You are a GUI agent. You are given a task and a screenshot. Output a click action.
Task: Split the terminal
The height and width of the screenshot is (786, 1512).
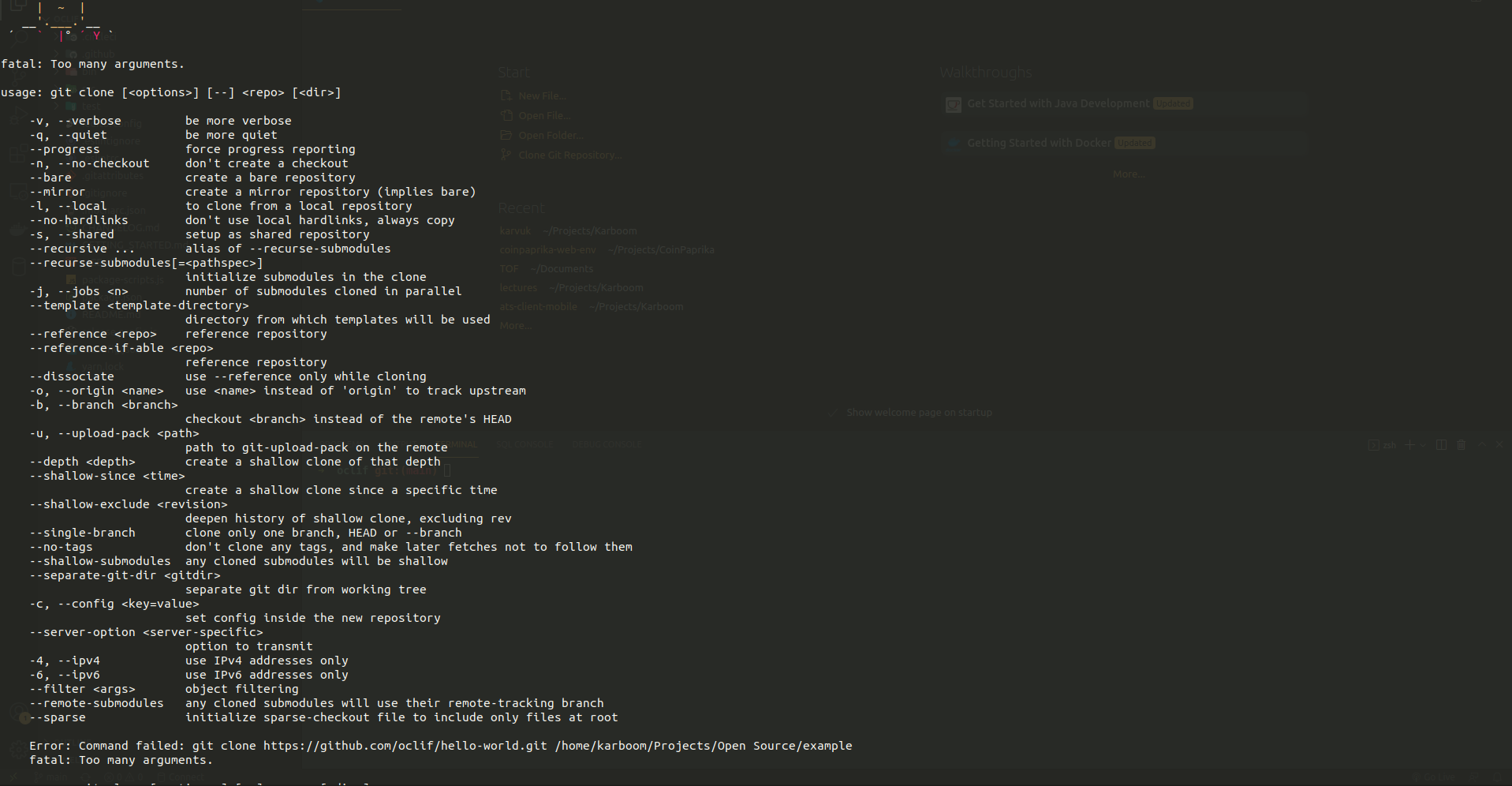click(1441, 445)
